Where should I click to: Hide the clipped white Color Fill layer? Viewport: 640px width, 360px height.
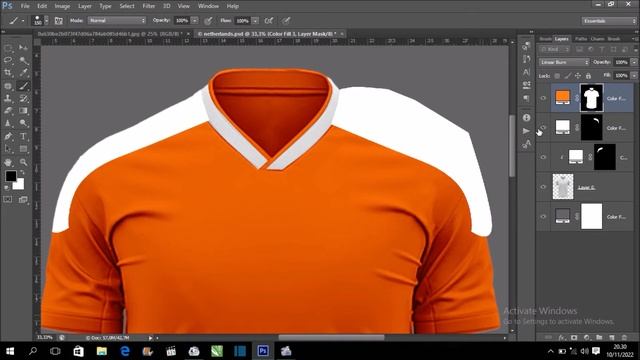543,157
